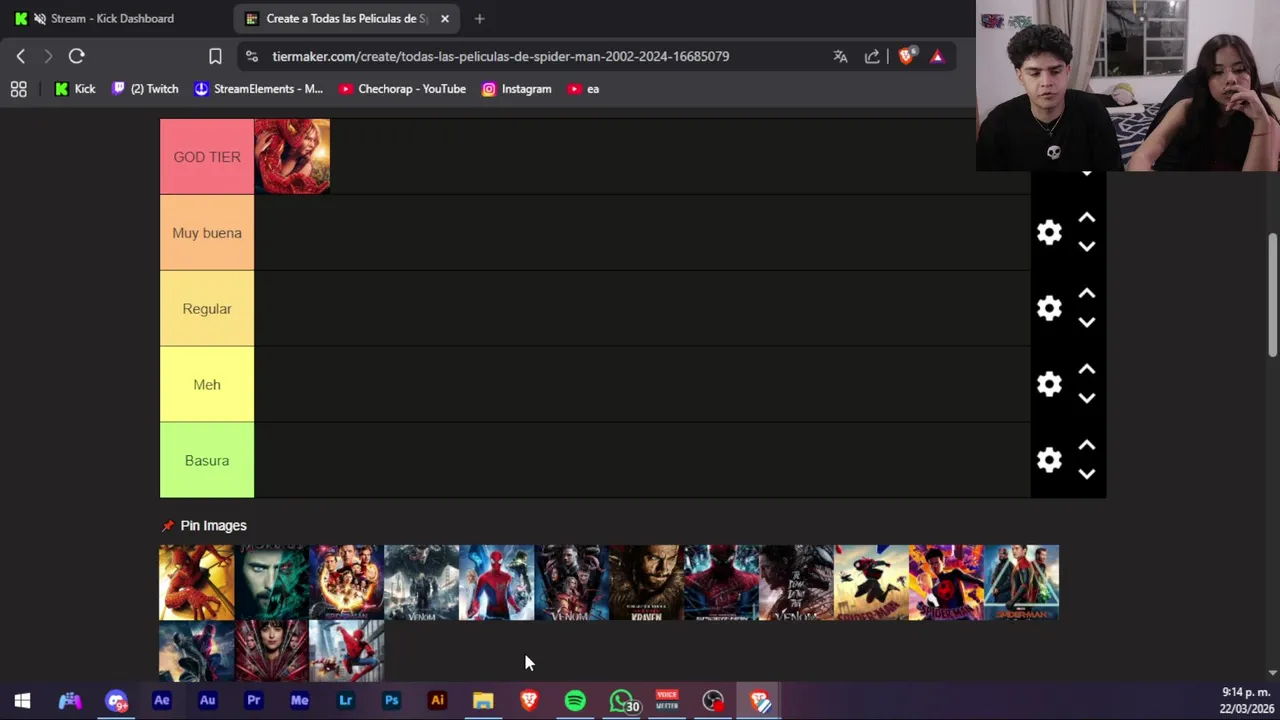
Task: Open Spotify from the taskbar
Action: point(575,701)
